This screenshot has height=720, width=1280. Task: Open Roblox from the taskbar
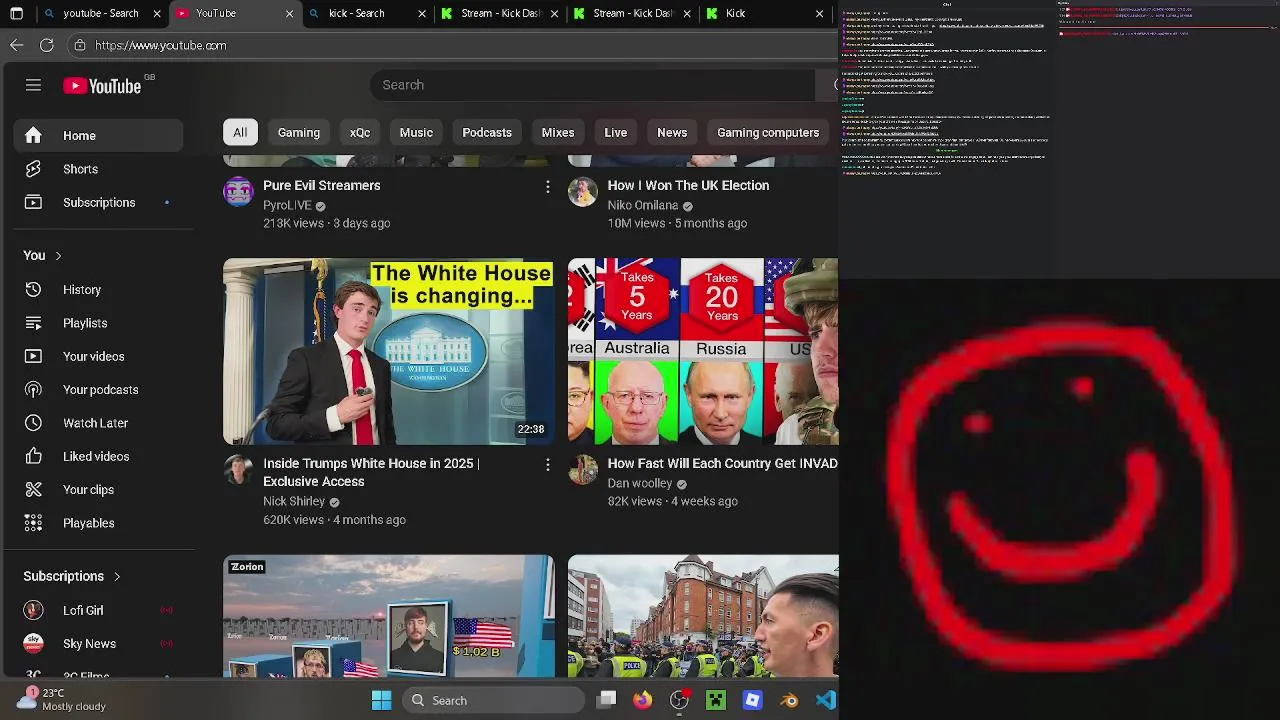[752, 700]
